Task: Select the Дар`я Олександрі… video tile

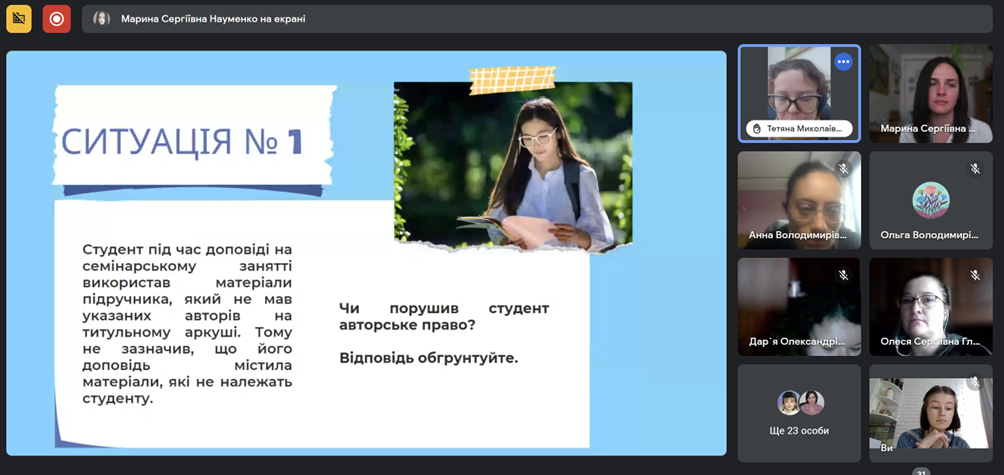Action: click(799, 307)
